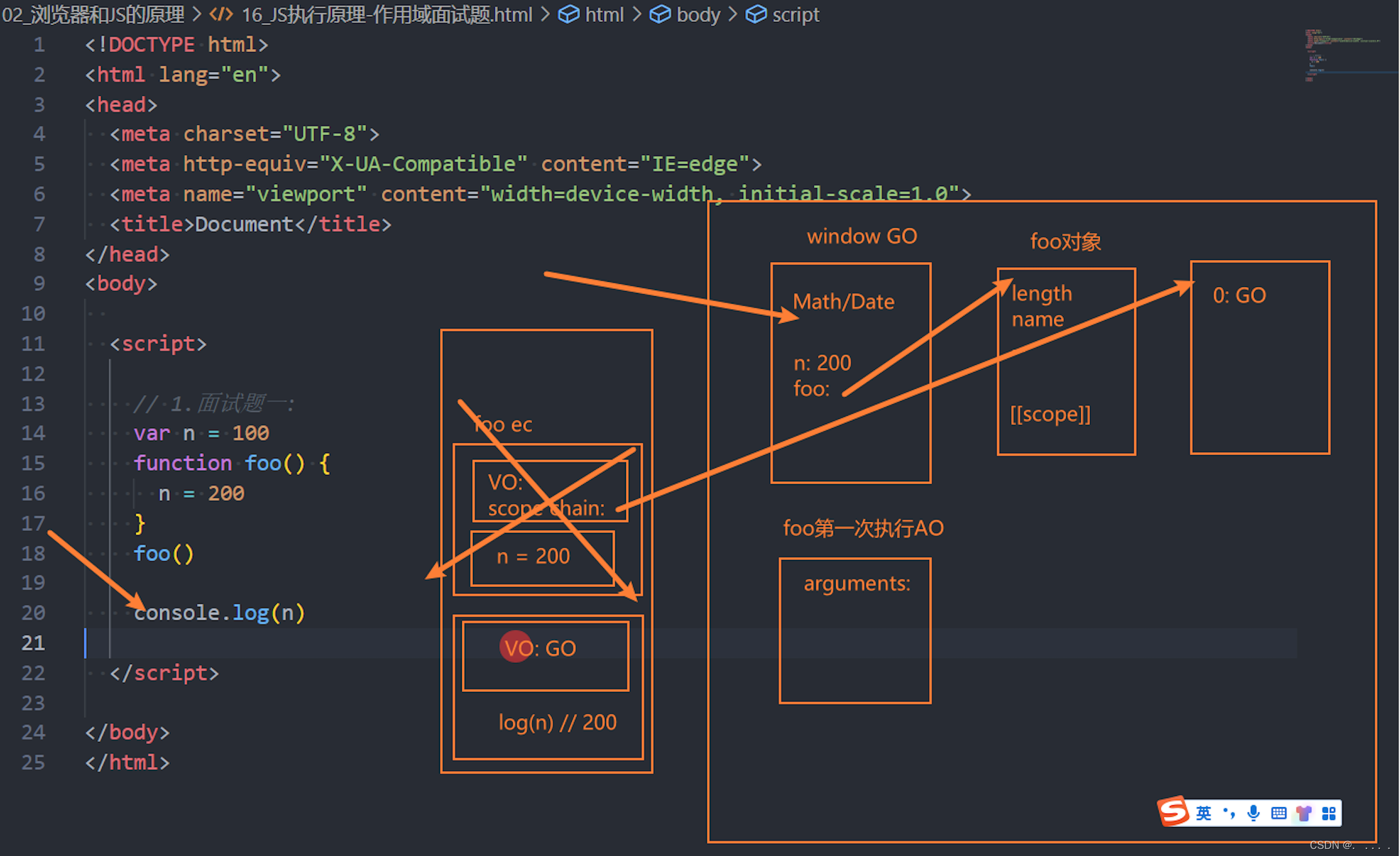Click the opening <body> tag
1400x856 pixels.
coord(121,284)
